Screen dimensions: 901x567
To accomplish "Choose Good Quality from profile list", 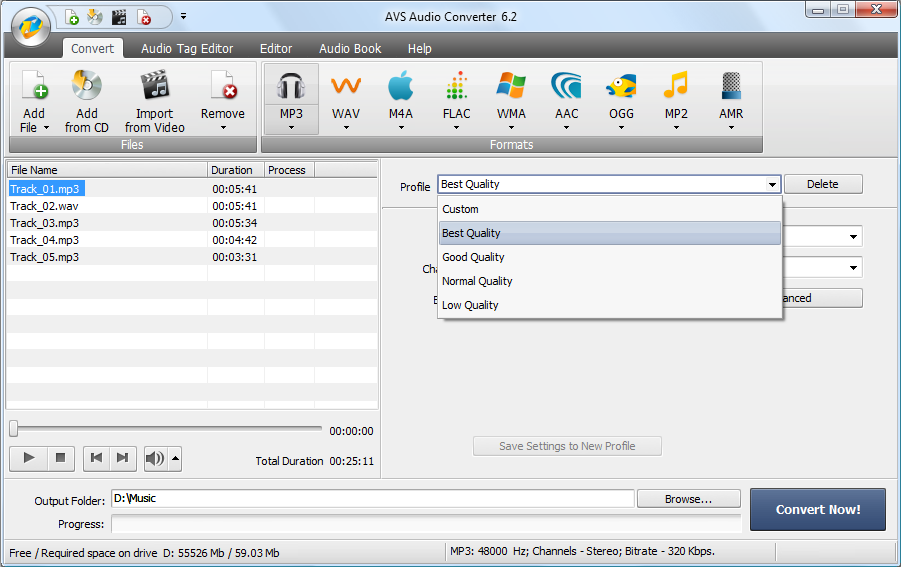I will [x=473, y=257].
